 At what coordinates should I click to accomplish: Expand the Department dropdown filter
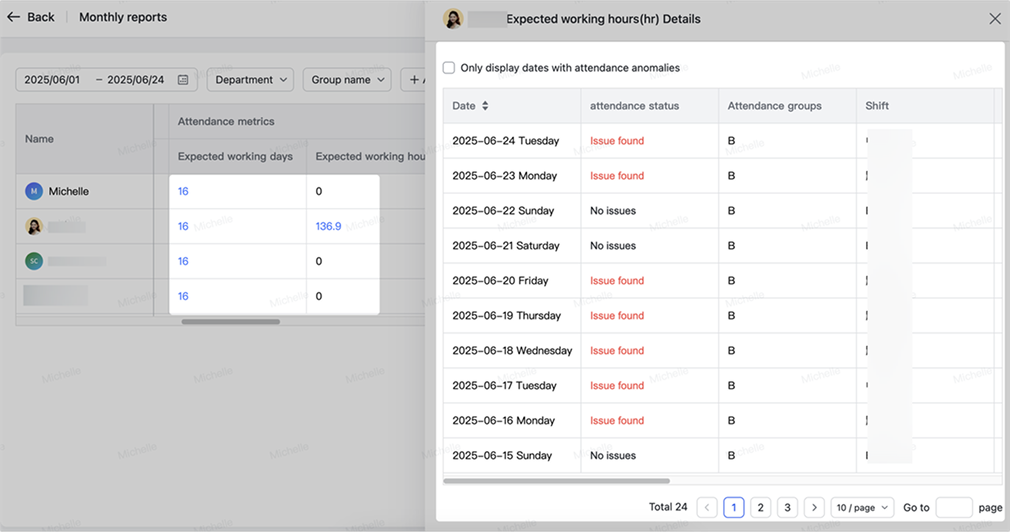250,80
